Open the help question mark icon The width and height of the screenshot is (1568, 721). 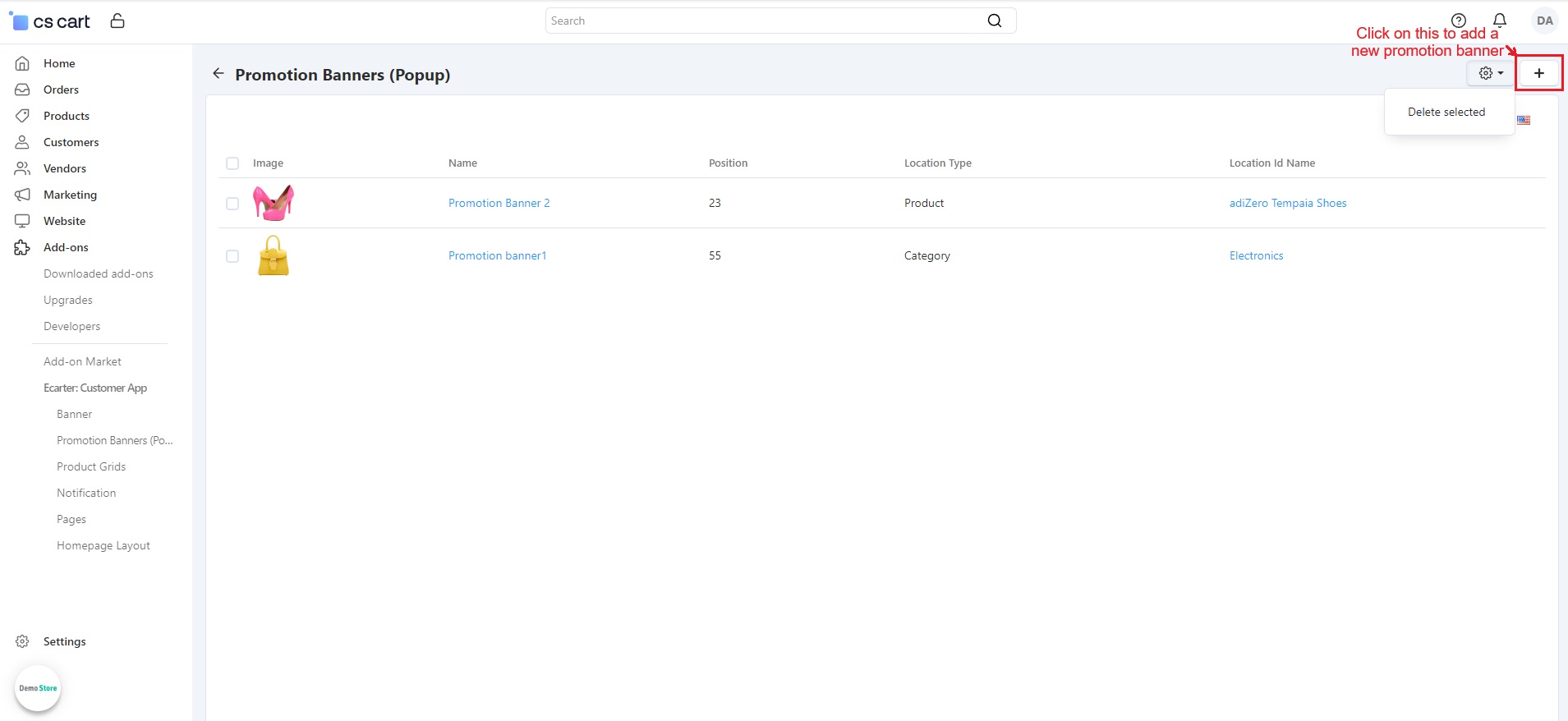(1458, 21)
